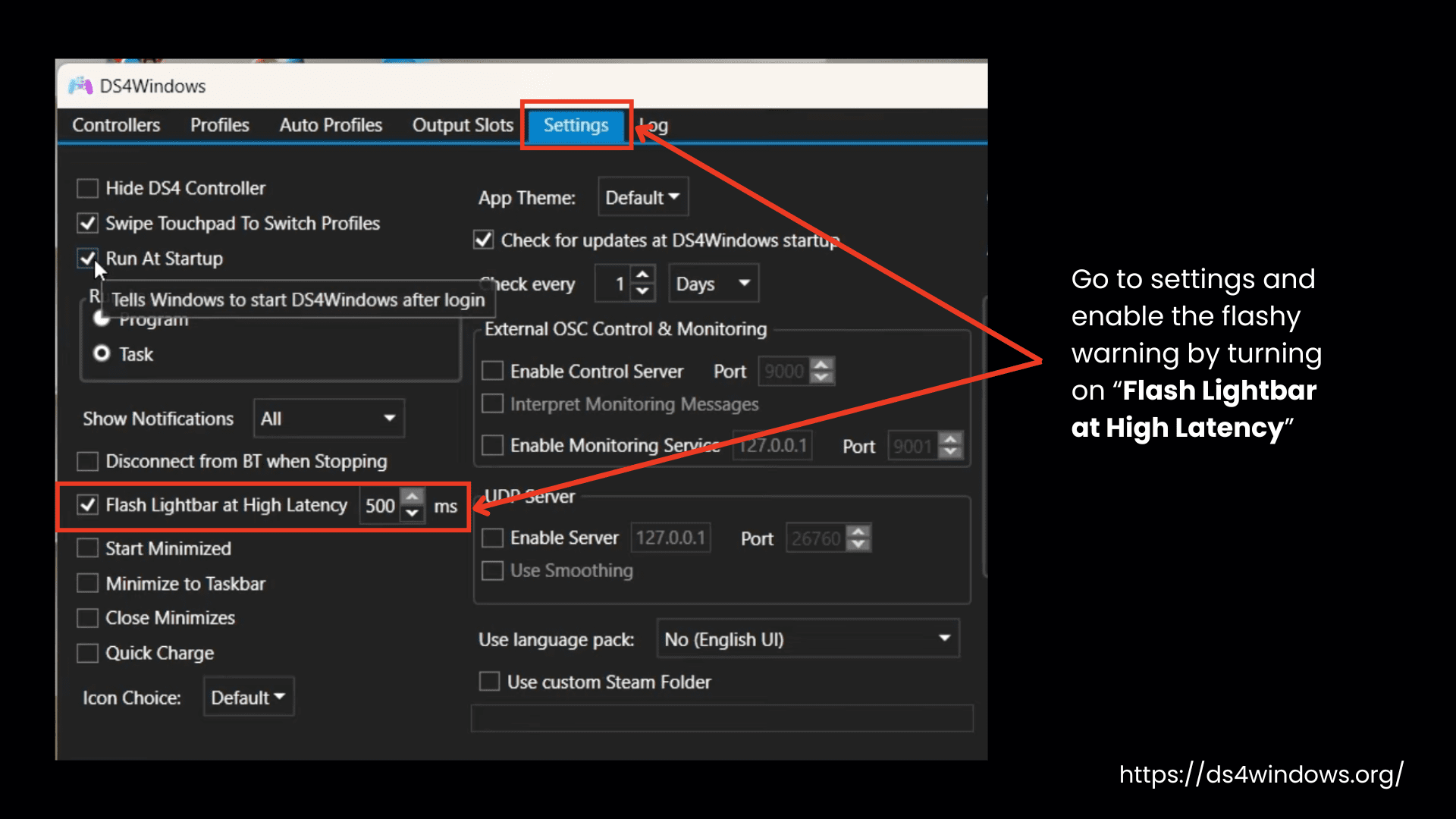Enable Hide DS4 Controller checkbox
The image size is (1456, 819).
(88, 188)
